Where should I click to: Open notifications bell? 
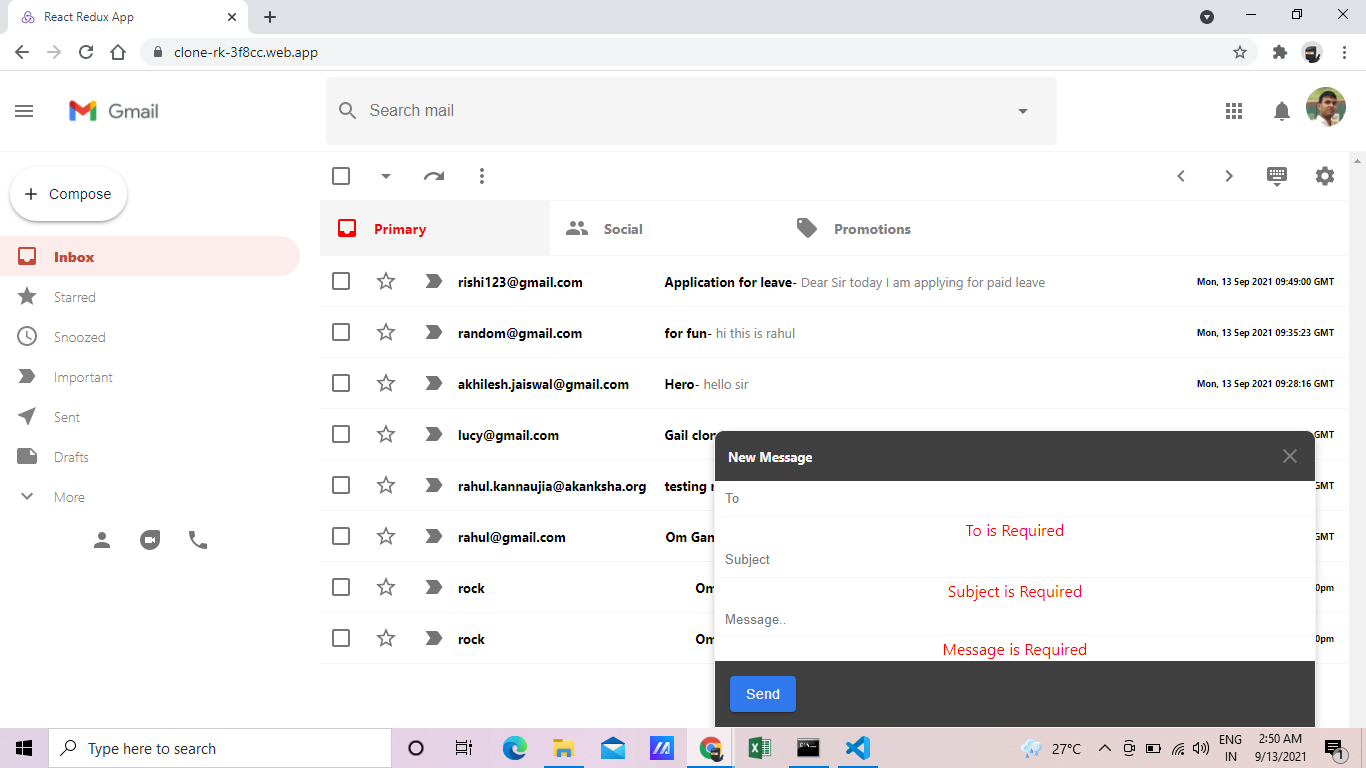pyautogui.click(x=1282, y=111)
